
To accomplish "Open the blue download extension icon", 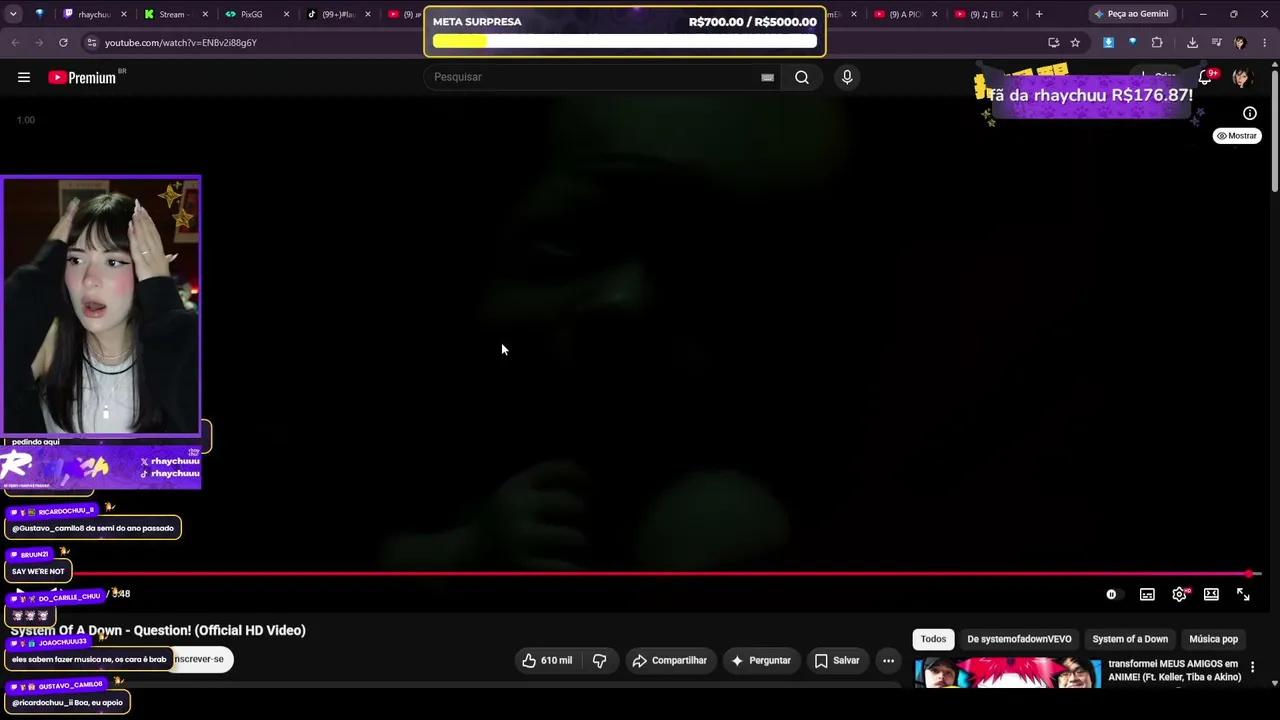I will [1108, 42].
